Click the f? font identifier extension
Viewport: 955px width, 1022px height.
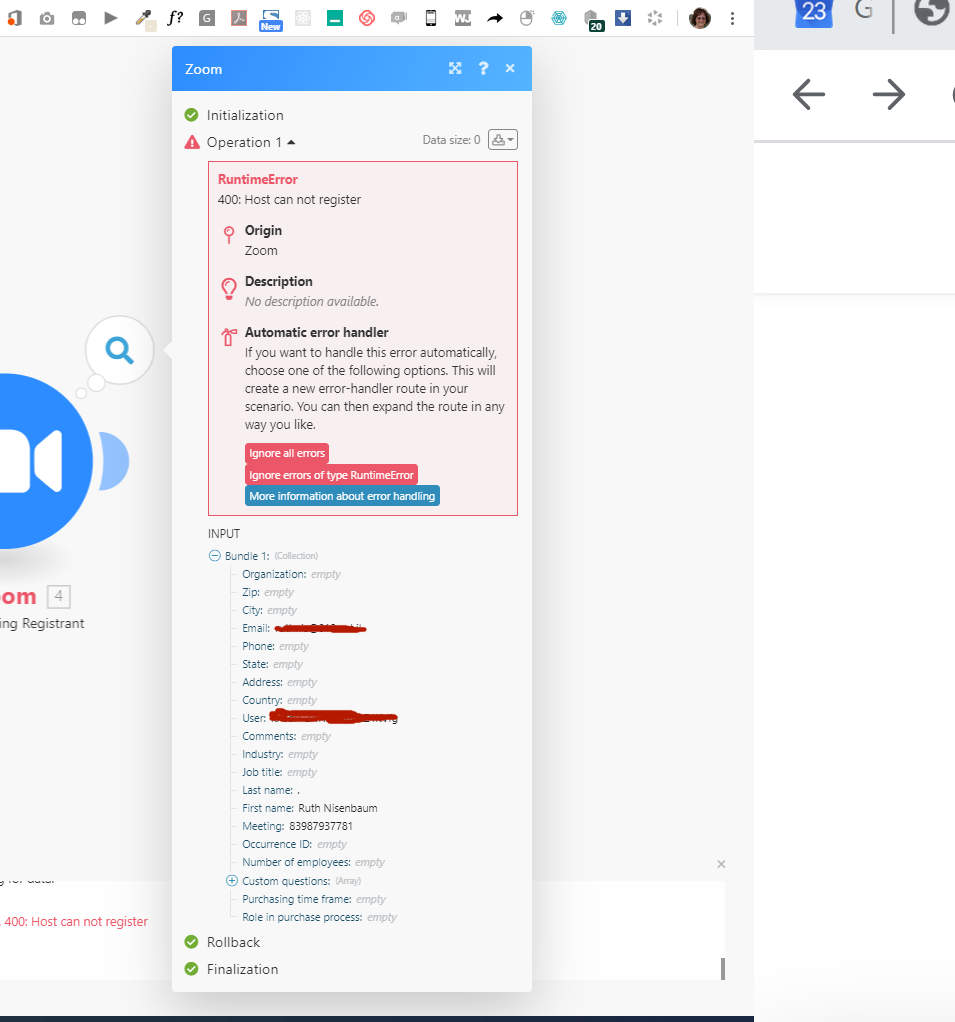coord(175,18)
